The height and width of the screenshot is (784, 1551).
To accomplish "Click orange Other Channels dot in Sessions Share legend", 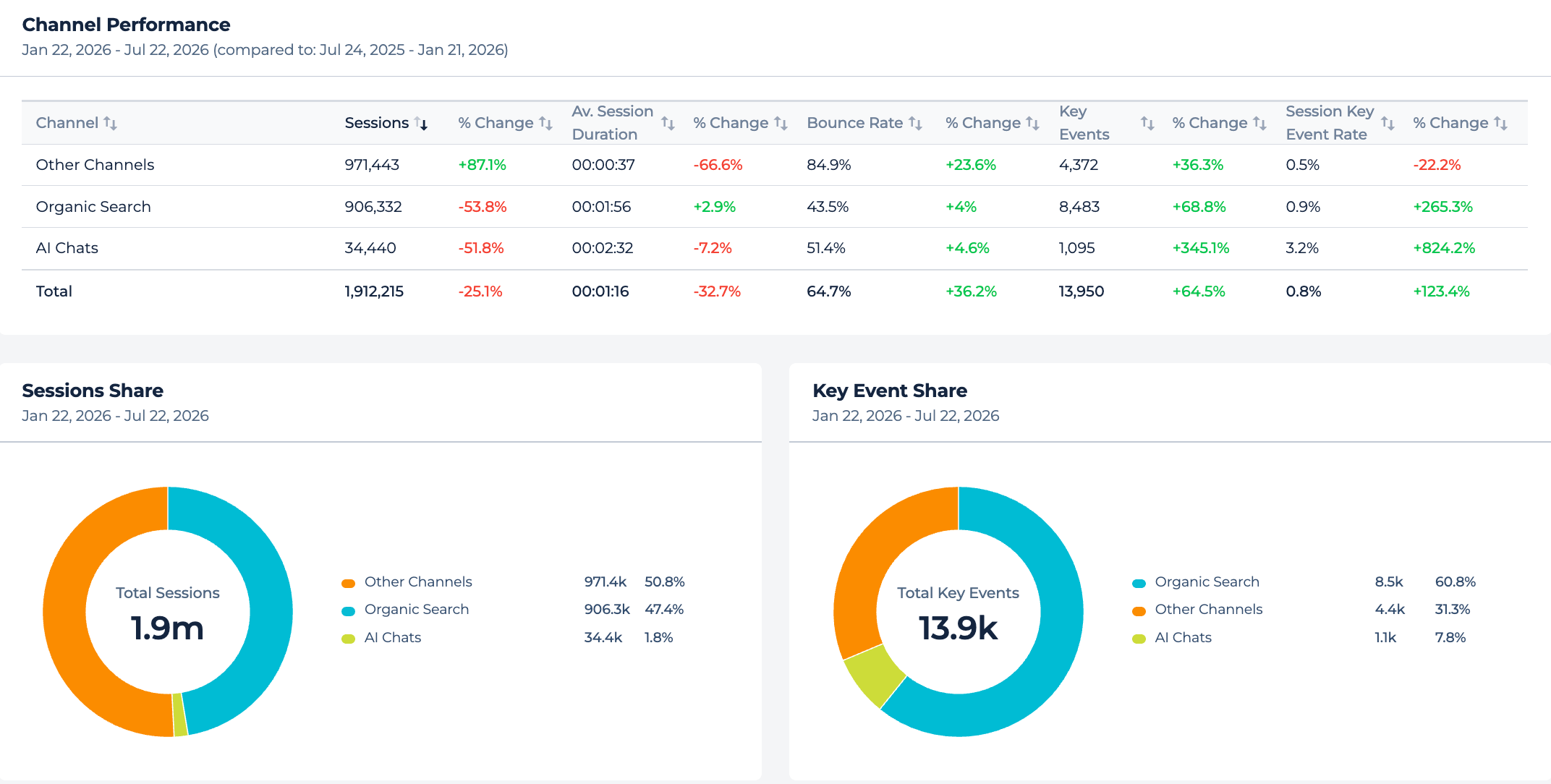I will click(x=348, y=583).
